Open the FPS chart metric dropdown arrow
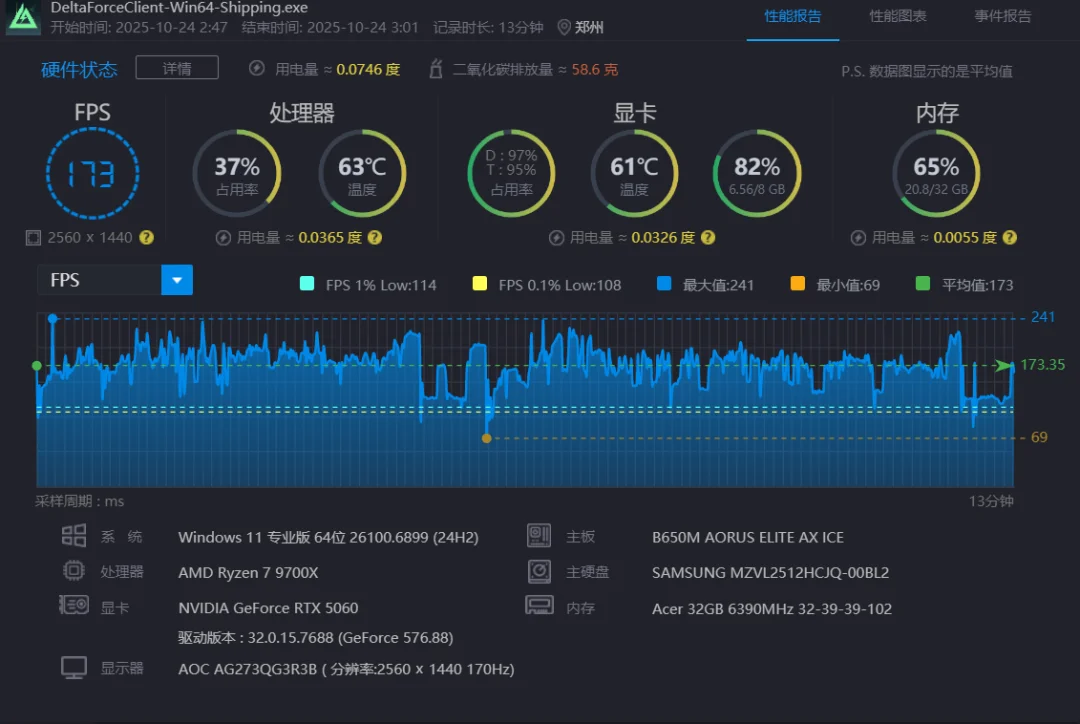 pyautogui.click(x=177, y=280)
